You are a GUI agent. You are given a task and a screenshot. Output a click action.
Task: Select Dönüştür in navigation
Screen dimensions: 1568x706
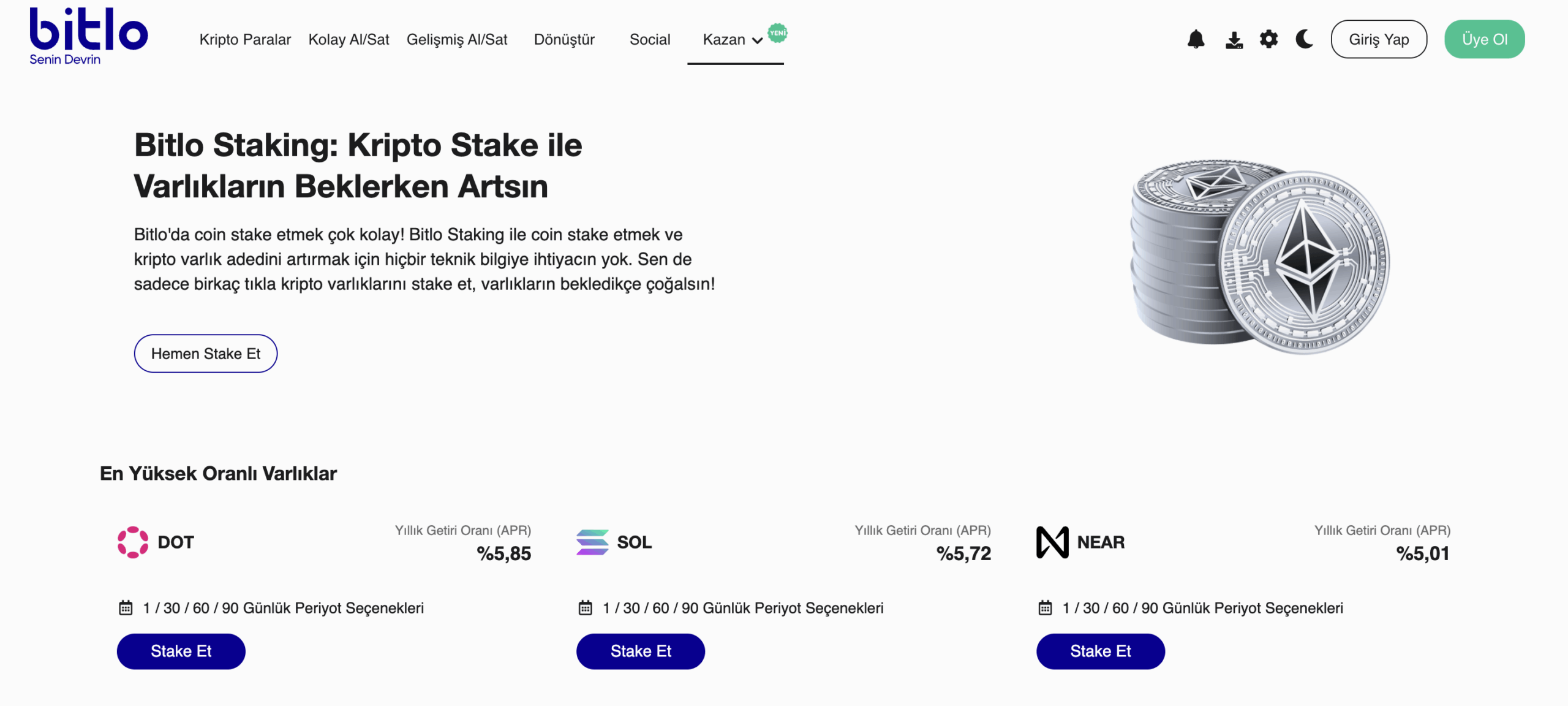[x=564, y=40]
